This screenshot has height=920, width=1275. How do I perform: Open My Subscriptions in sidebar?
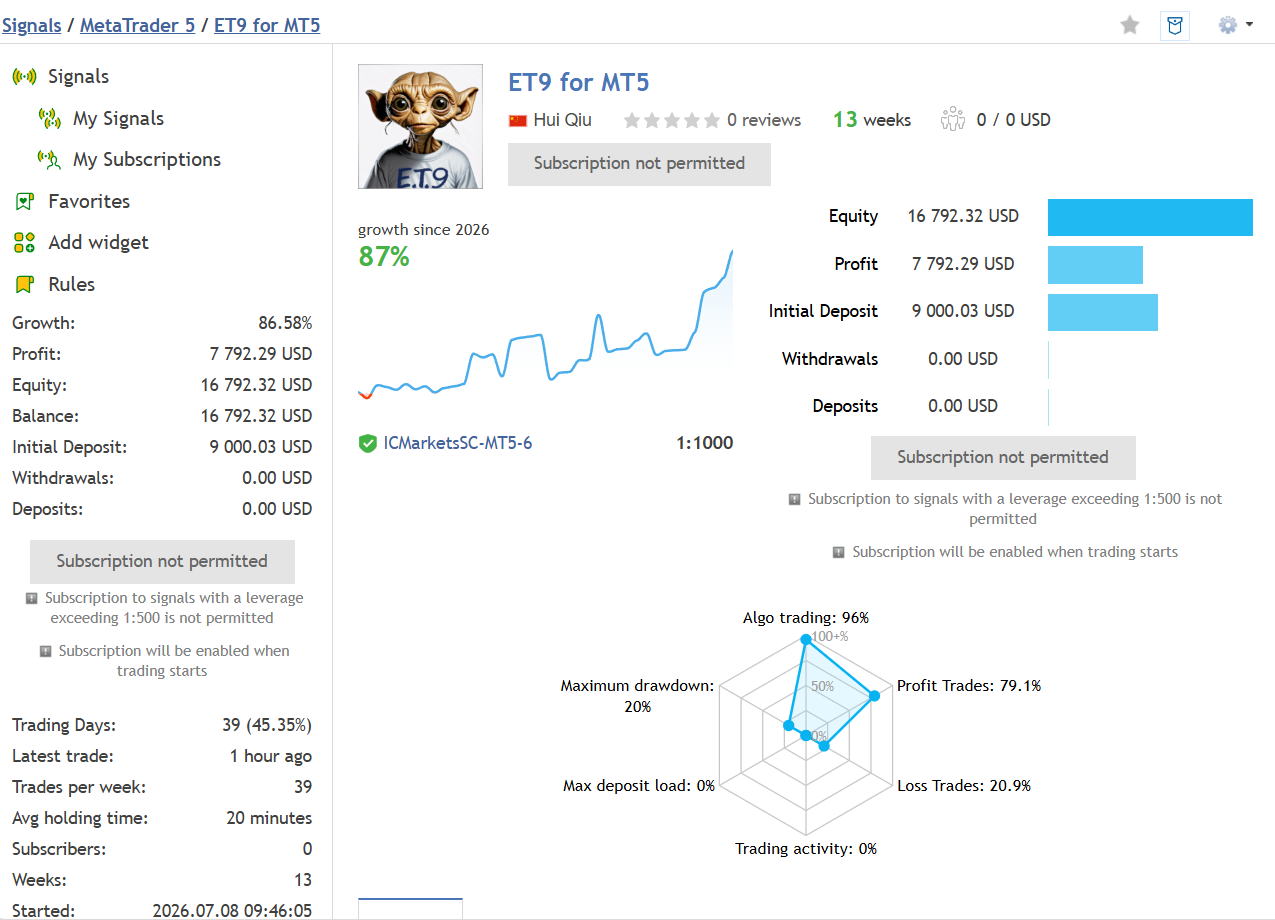point(147,159)
